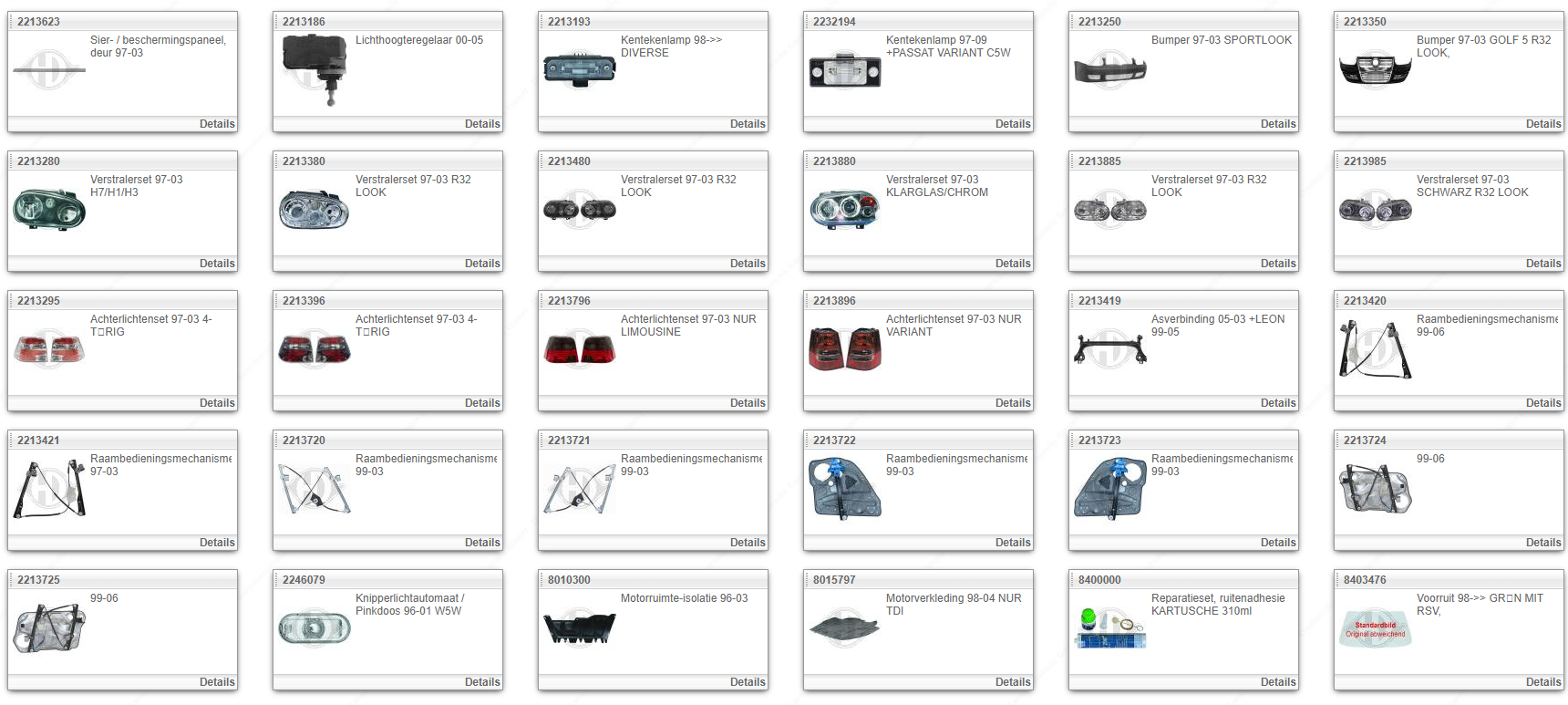
Task: Click the KLARGLAS/CHROM headlight set thumbnail
Action: point(844,210)
